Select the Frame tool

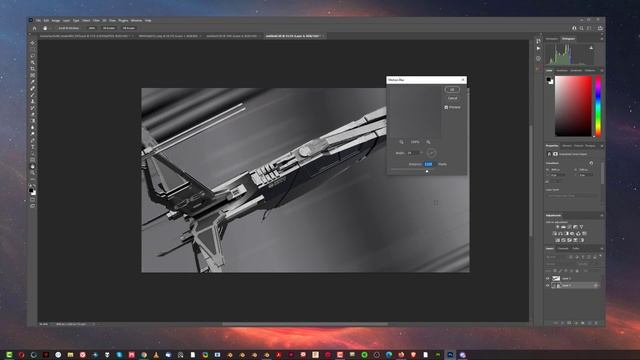point(33,75)
